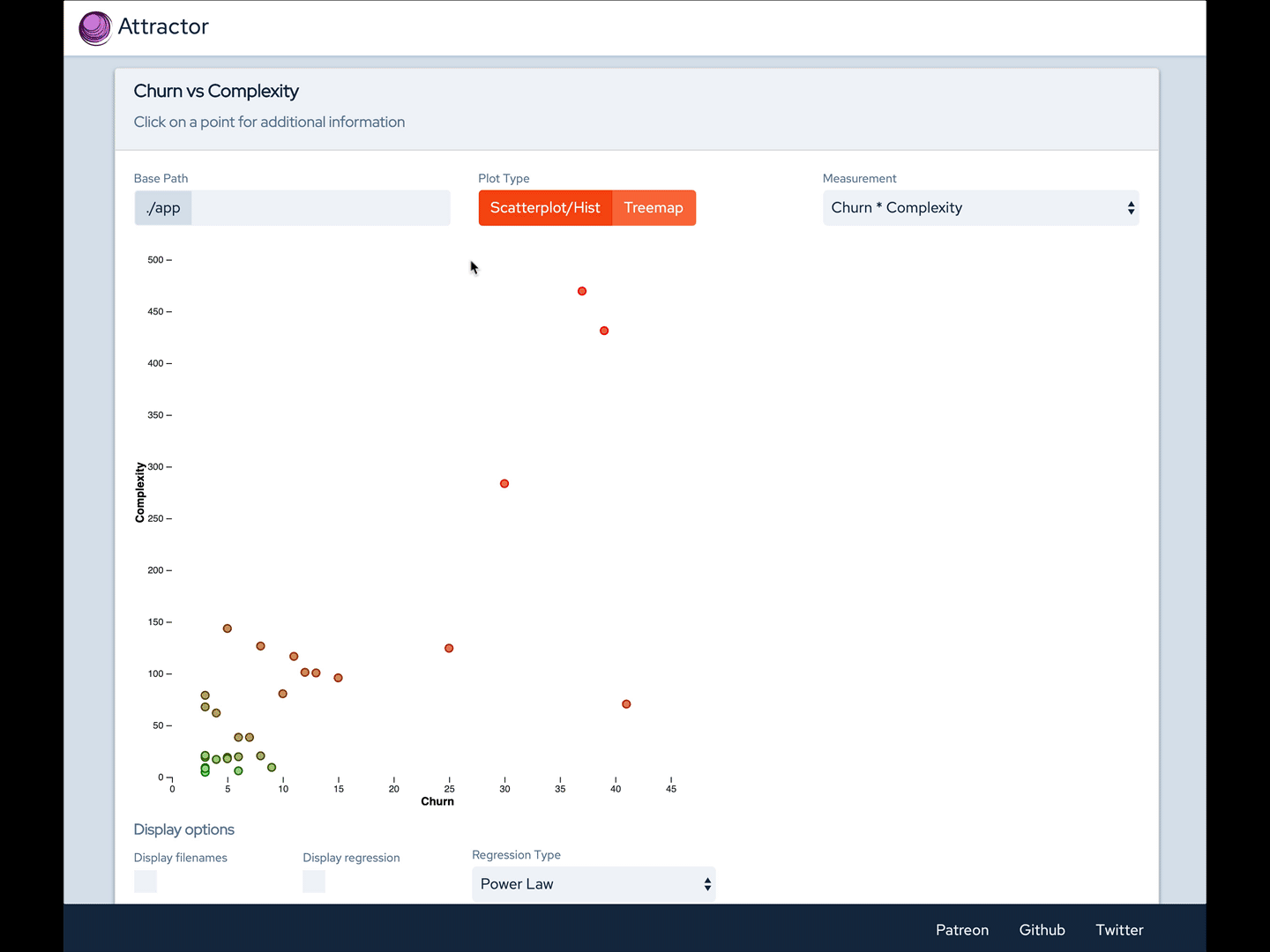Click the data point at churn 25
This screenshot has width=1270, height=952.
coord(449,649)
